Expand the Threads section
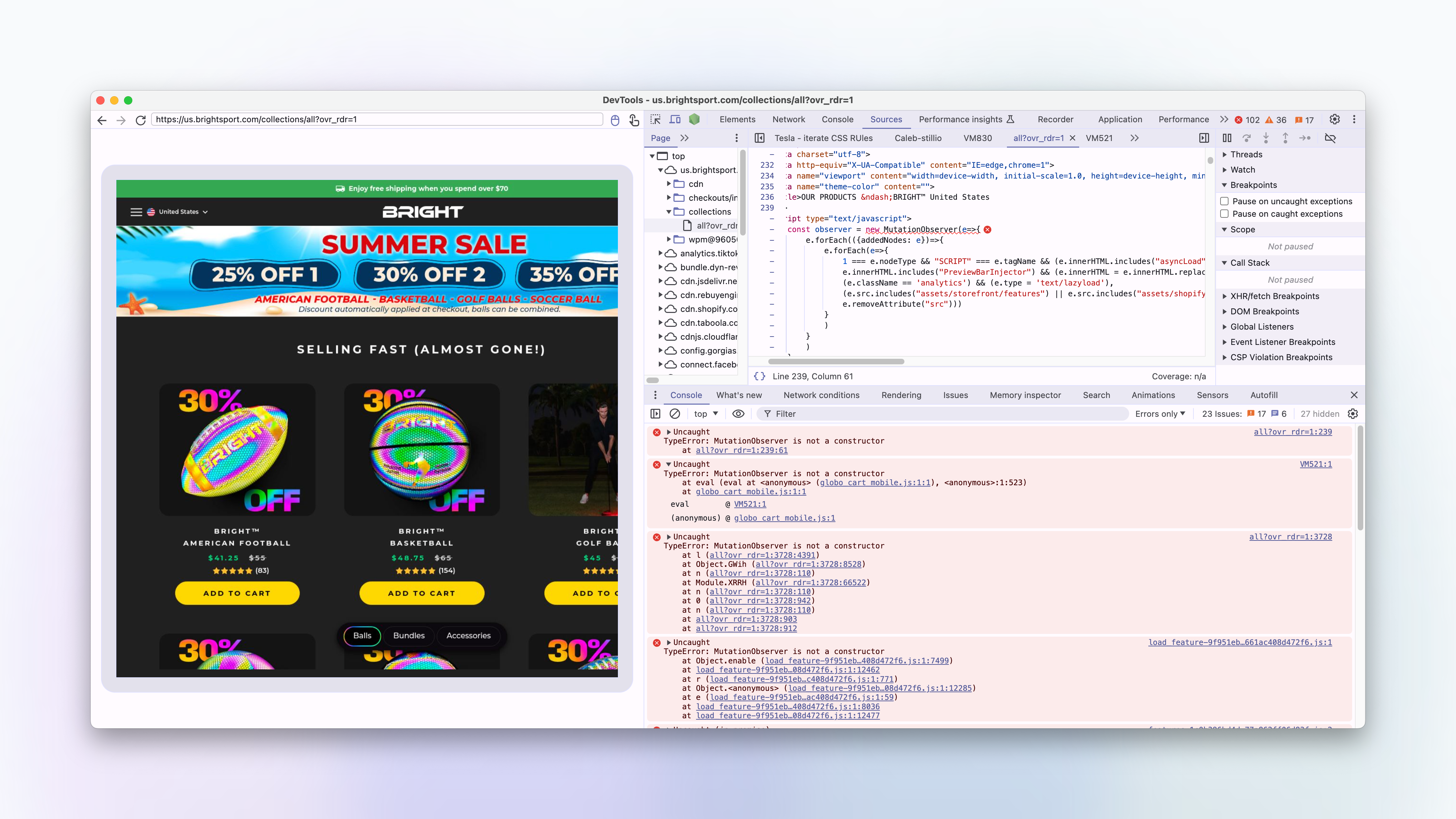This screenshot has height=819, width=1456. pos(1246,154)
